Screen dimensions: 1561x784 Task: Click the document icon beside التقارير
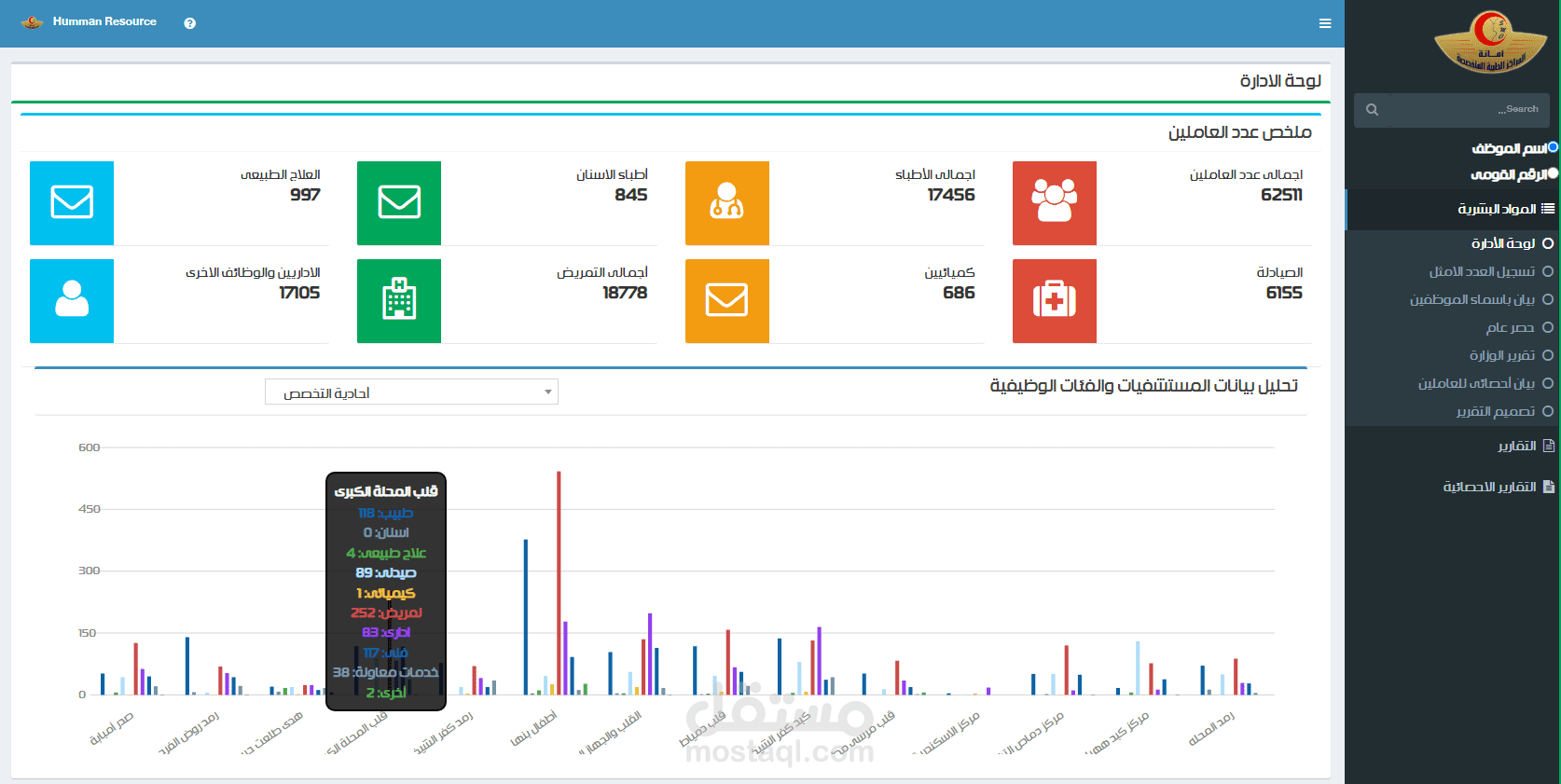(x=1549, y=446)
